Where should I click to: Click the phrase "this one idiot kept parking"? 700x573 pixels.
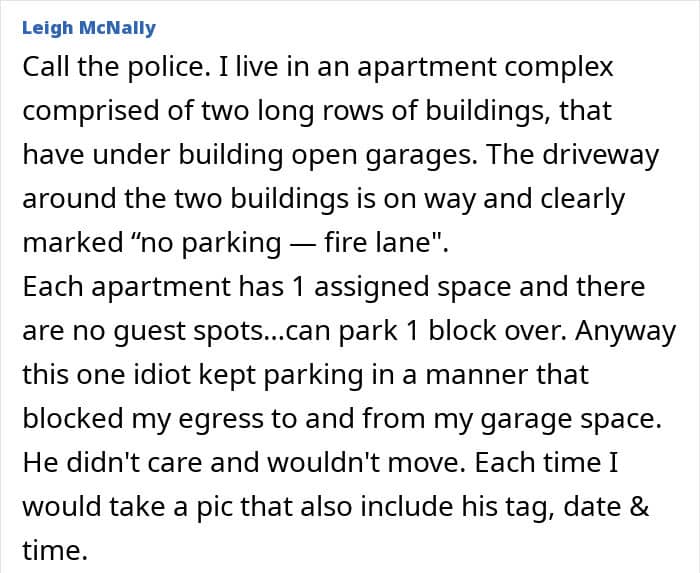[193, 375]
